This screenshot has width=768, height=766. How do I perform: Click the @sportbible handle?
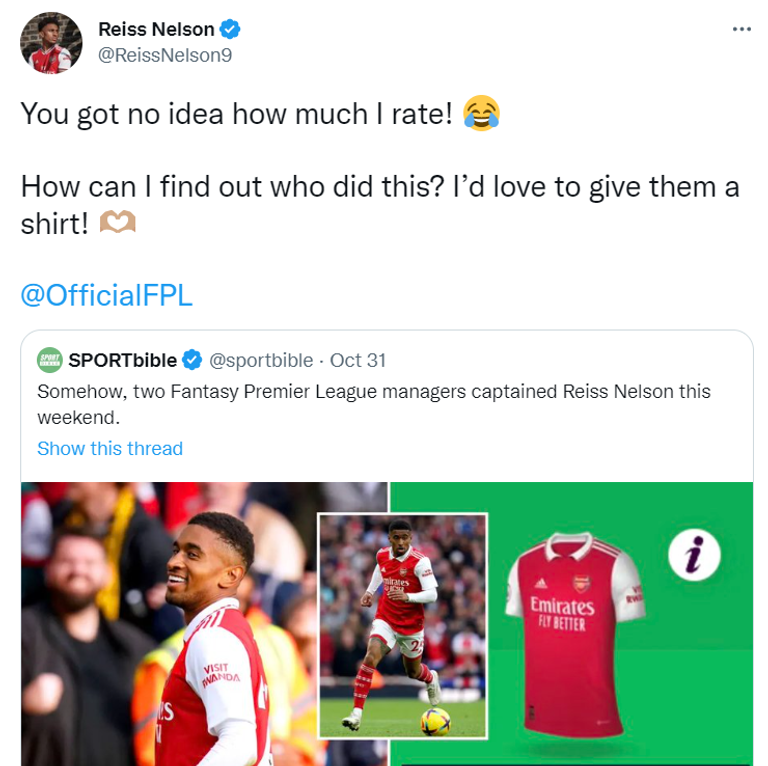pos(261,360)
